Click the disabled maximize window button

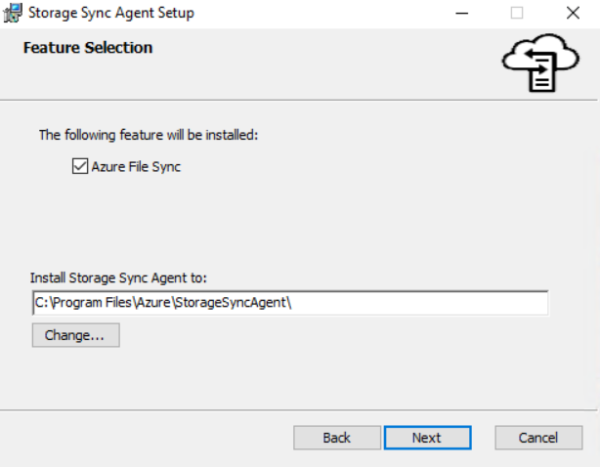point(517,13)
